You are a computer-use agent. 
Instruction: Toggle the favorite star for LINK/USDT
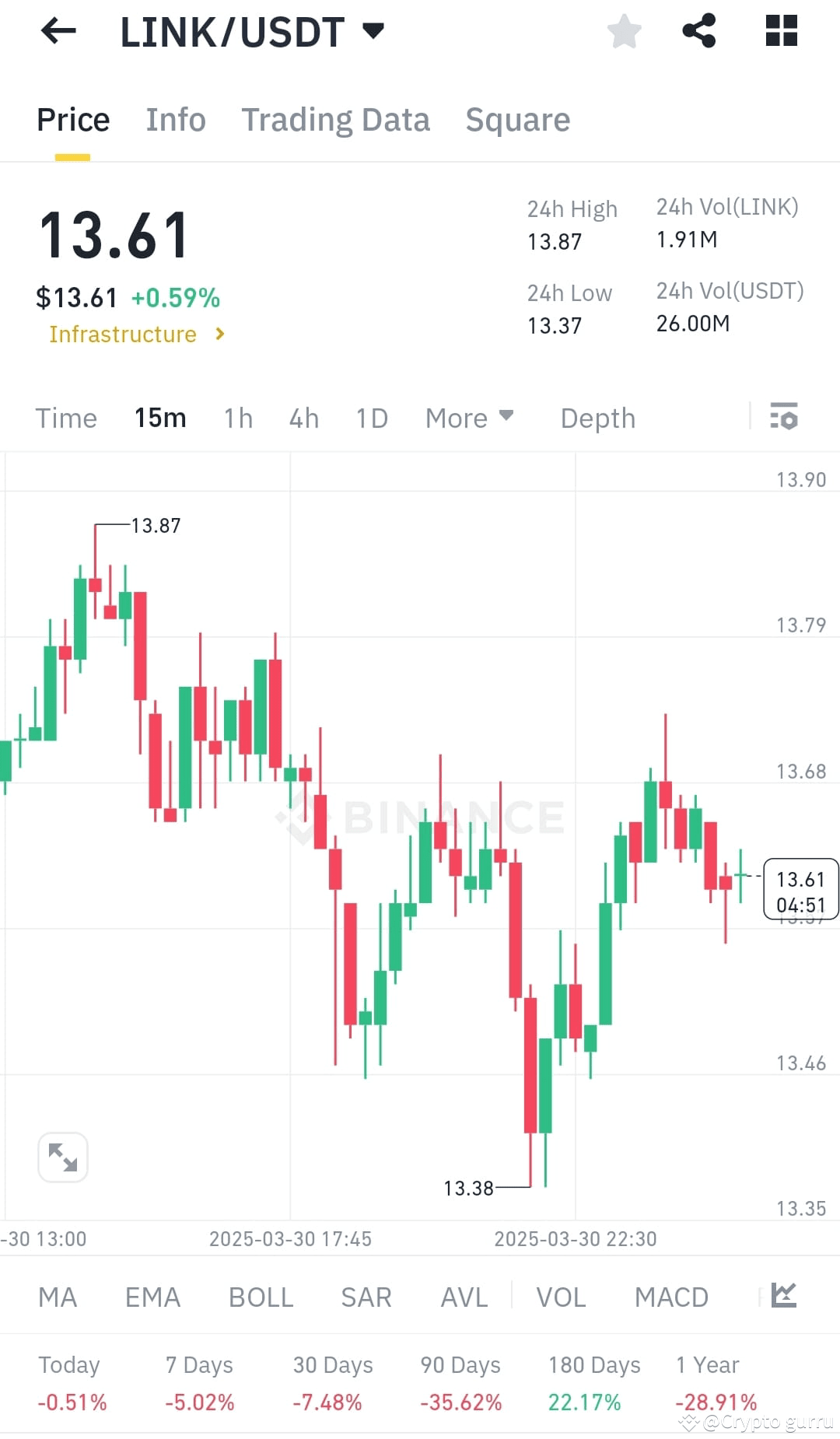click(x=624, y=31)
